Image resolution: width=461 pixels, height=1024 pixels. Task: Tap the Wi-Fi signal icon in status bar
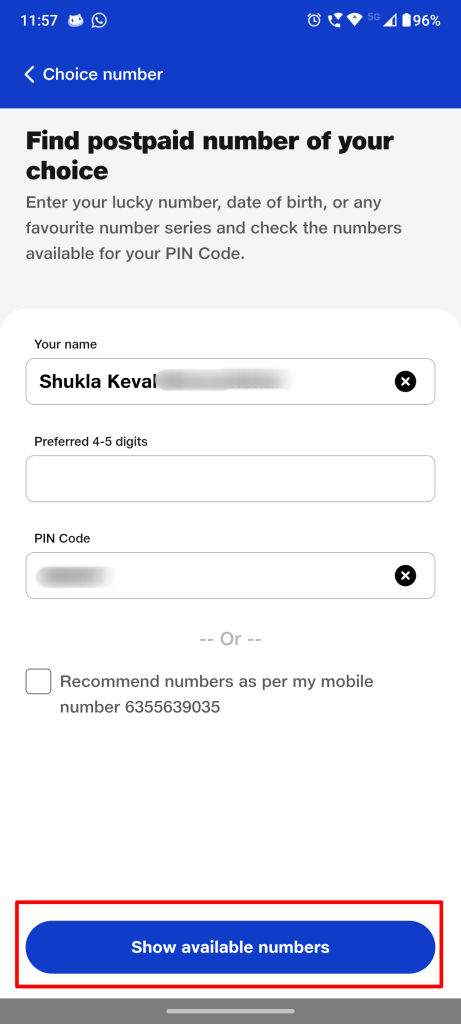coord(355,20)
